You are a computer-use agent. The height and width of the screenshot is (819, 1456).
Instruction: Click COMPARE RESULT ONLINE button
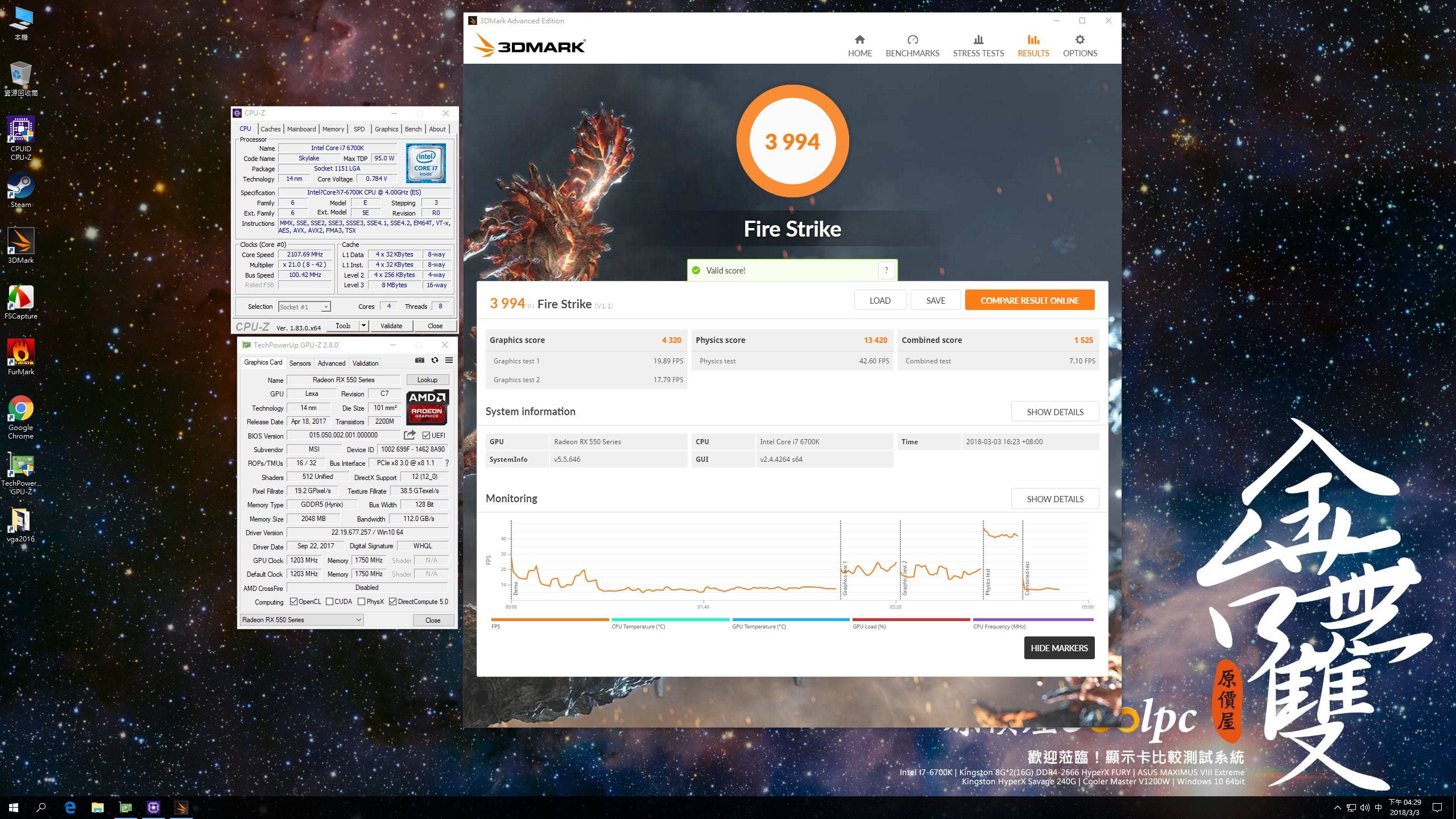tap(1029, 300)
